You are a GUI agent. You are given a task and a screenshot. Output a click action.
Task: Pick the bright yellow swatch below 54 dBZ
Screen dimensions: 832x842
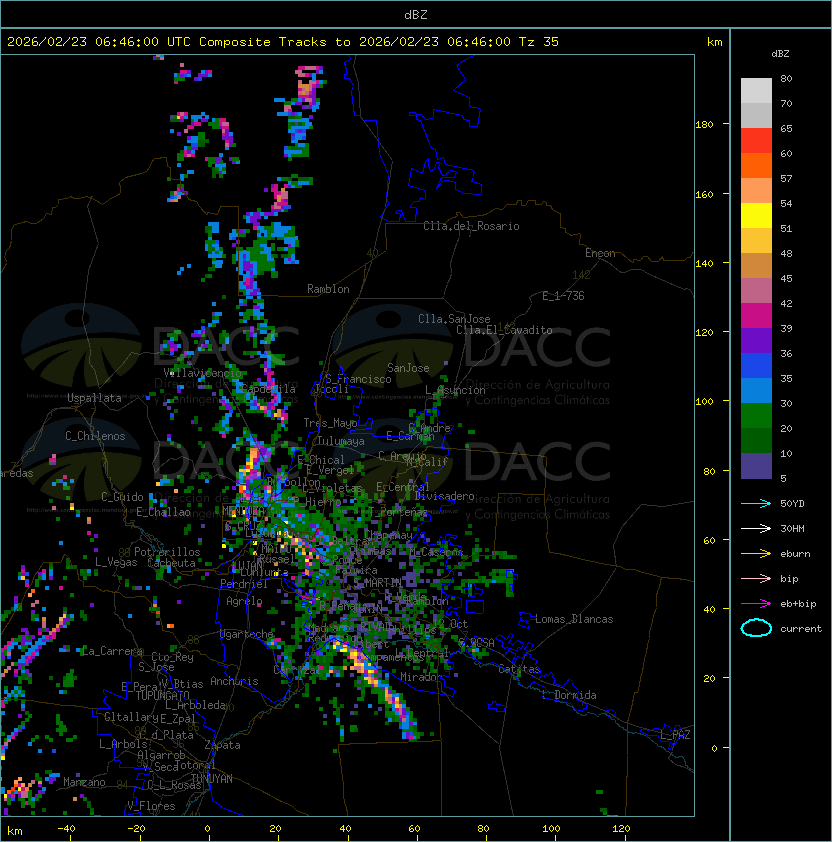756,216
